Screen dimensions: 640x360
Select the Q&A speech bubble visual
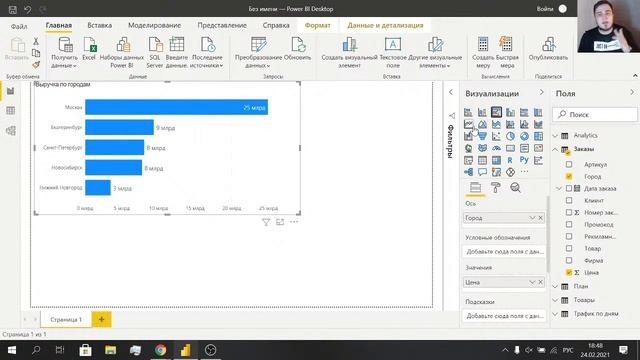point(482,172)
